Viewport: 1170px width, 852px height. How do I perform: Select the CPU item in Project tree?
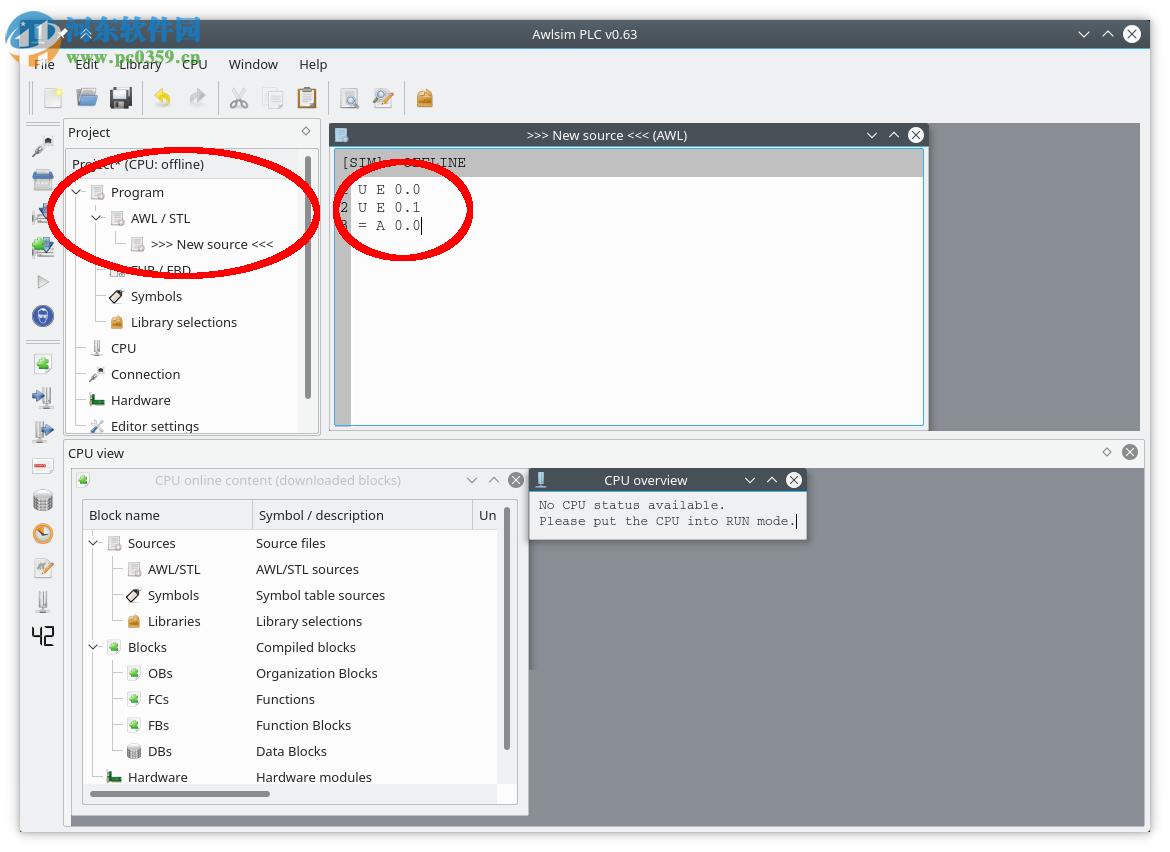123,348
